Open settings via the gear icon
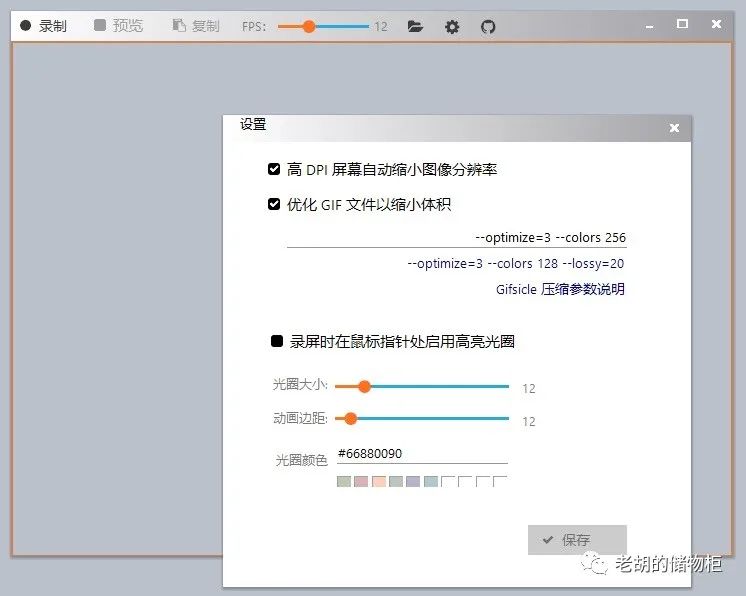This screenshot has width=746, height=596. pyautogui.click(x=452, y=27)
